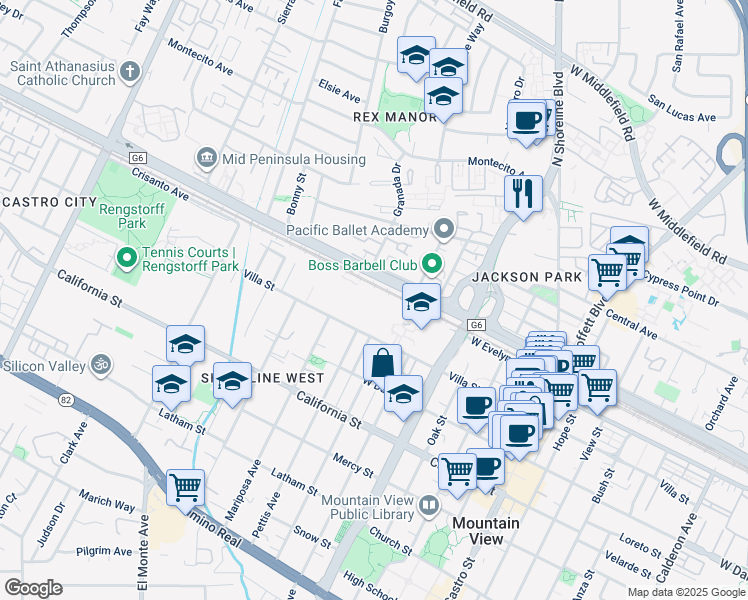Screen dimensions: 748x600
Task: Select the rightmost shopping cart marker above Hope St
Action: (597, 388)
